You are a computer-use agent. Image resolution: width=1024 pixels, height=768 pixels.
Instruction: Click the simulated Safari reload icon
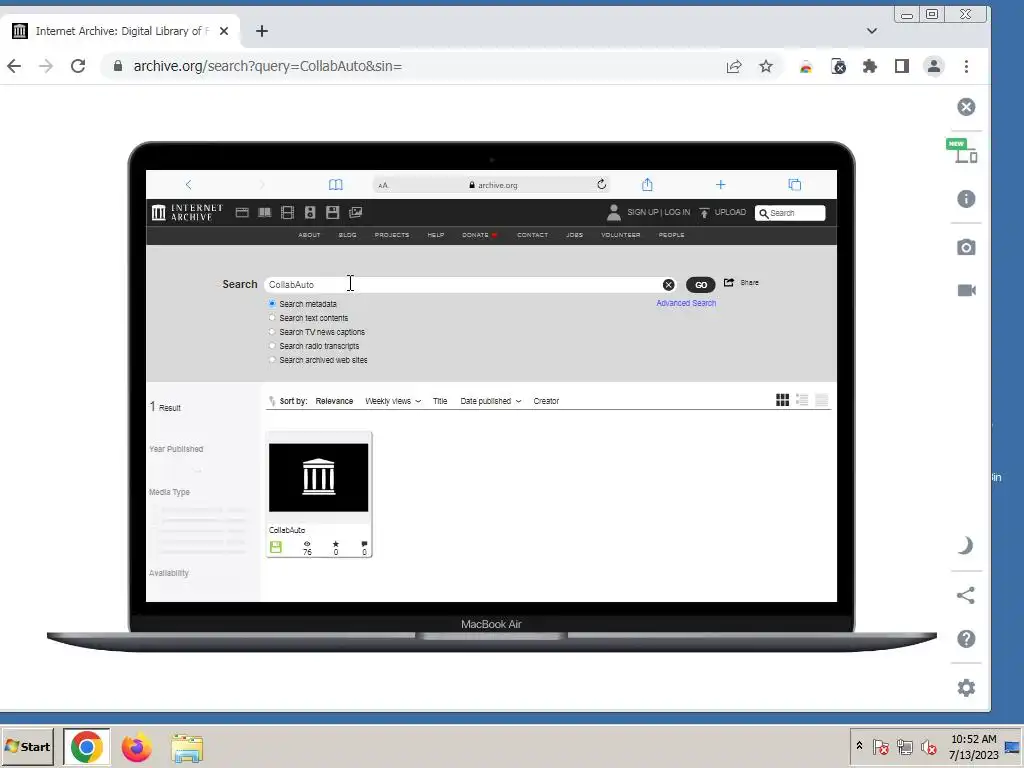(601, 185)
